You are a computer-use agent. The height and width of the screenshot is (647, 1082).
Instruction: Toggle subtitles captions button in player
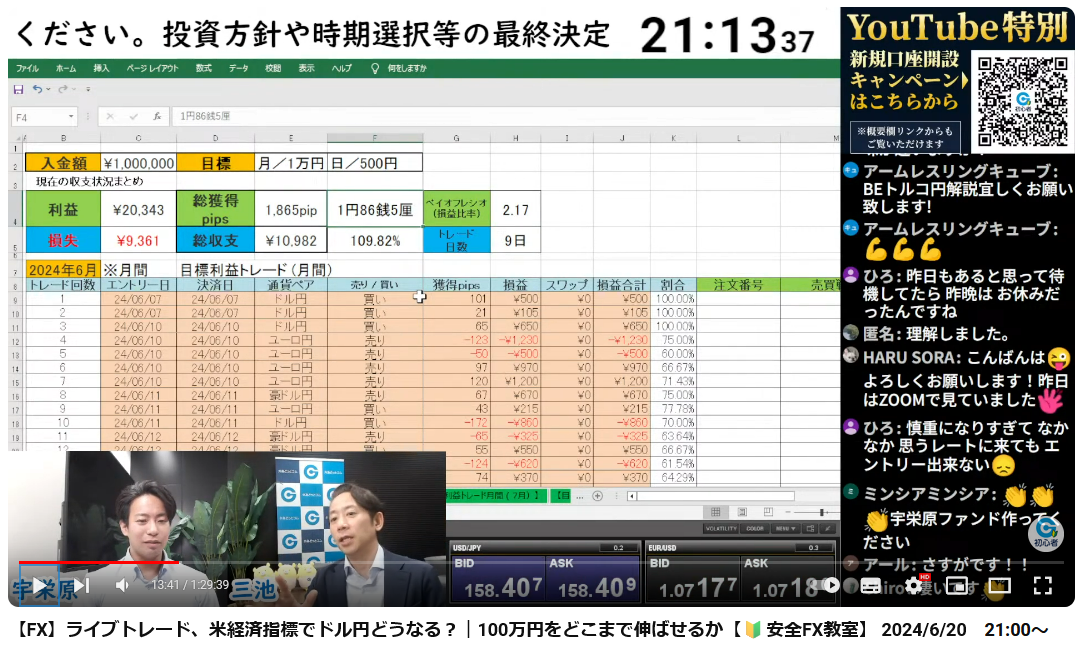tap(871, 585)
